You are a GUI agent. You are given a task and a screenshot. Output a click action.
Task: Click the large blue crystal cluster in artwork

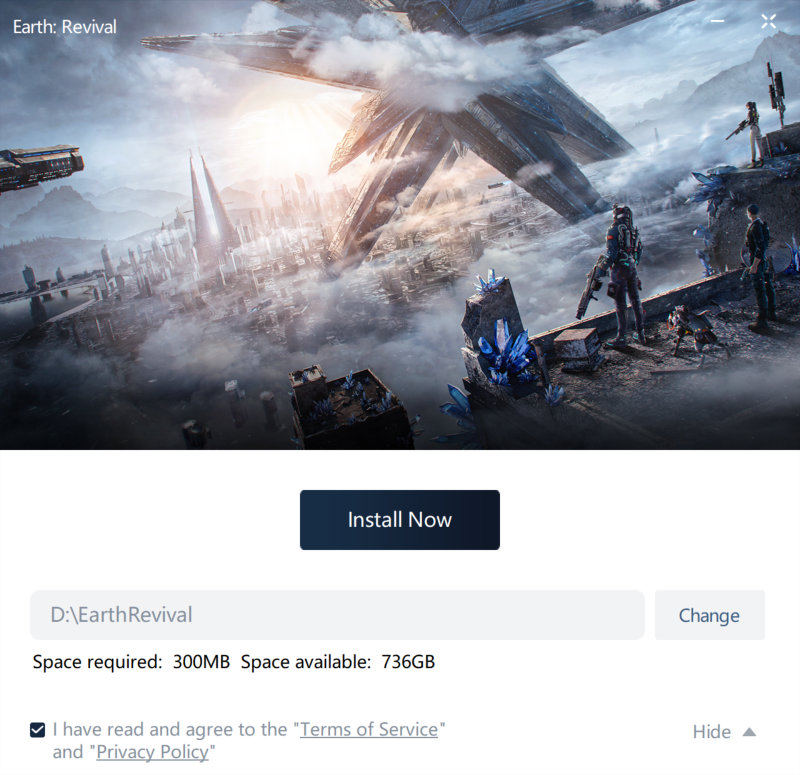[x=506, y=351]
